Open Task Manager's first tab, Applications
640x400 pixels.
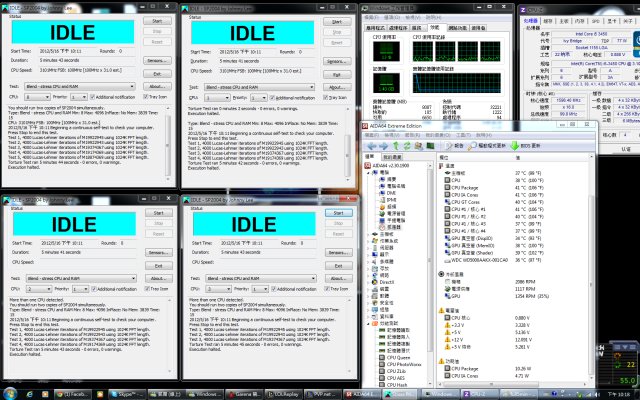coord(375,28)
